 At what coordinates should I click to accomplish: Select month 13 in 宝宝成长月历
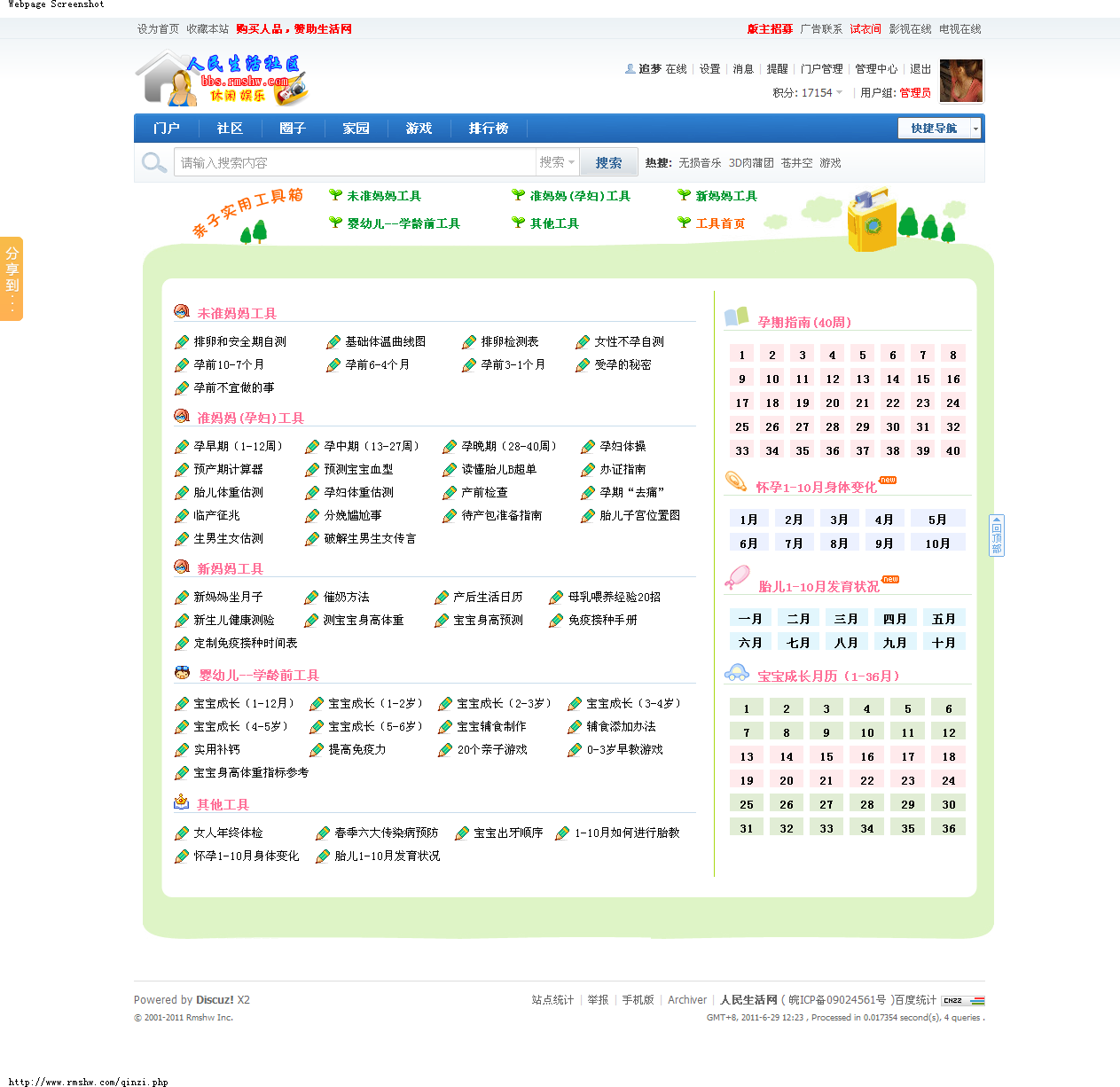(x=747, y=756)
